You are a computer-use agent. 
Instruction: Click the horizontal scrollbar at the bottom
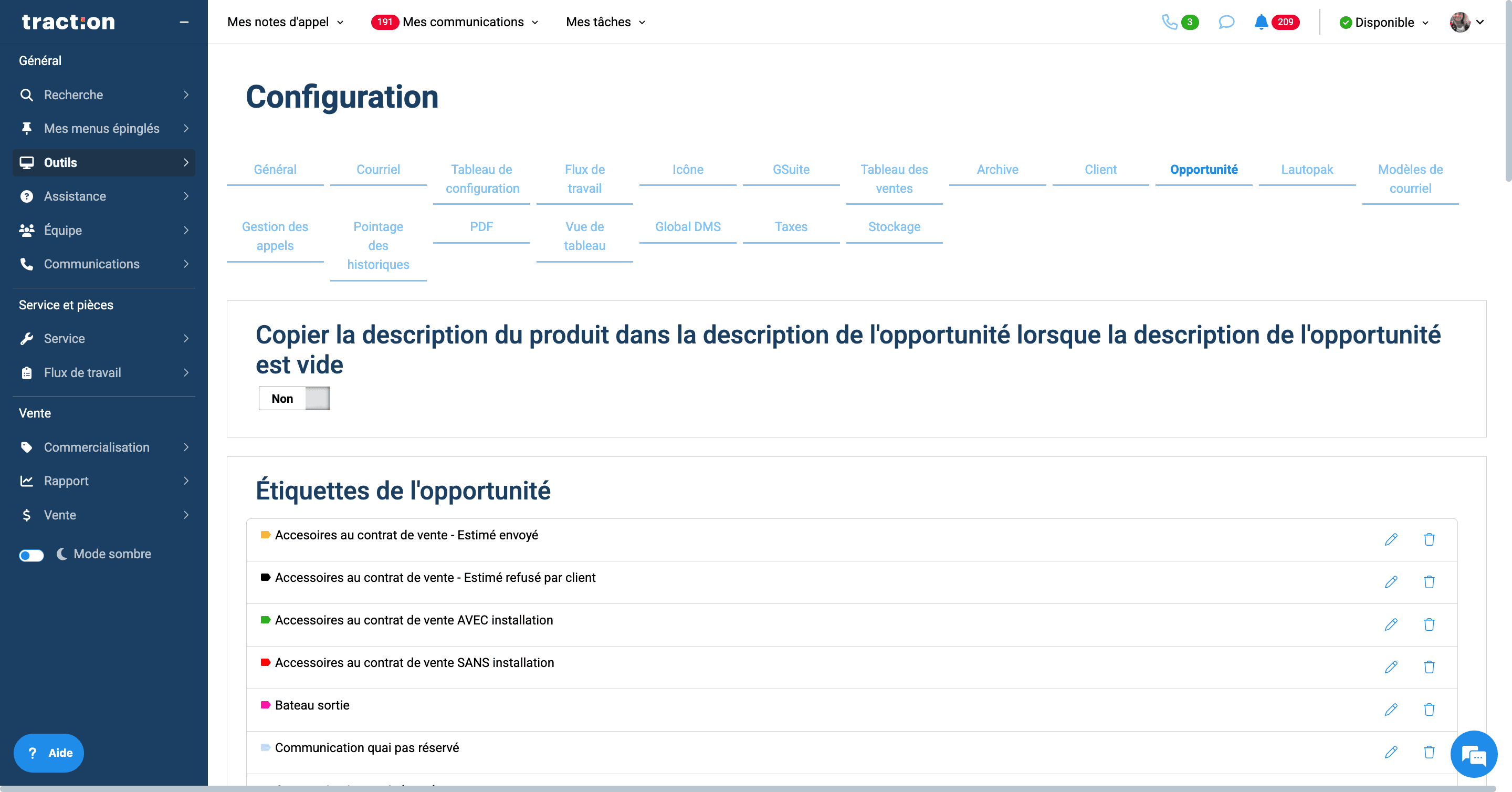748,788
